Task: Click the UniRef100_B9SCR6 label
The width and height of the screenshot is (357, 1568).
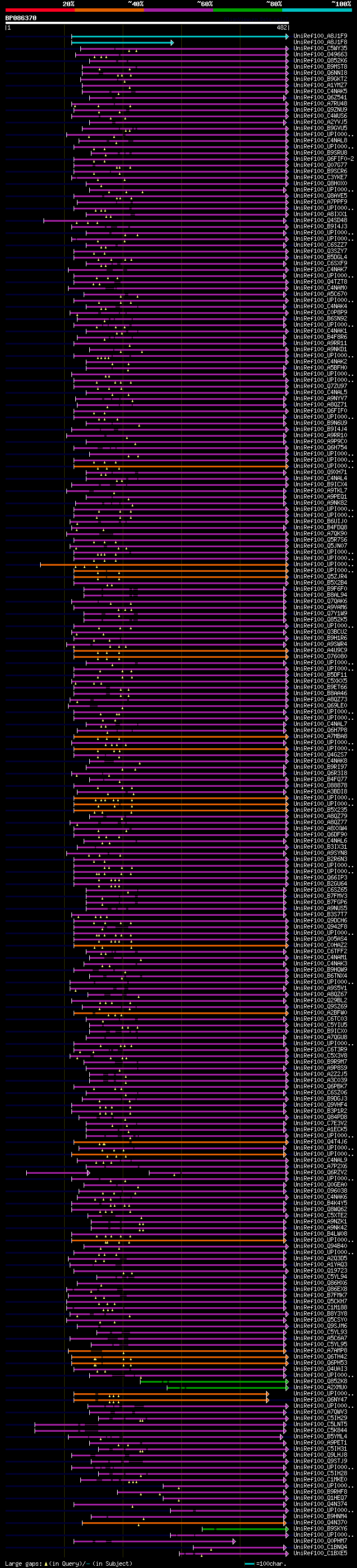Action: point(320,171)
